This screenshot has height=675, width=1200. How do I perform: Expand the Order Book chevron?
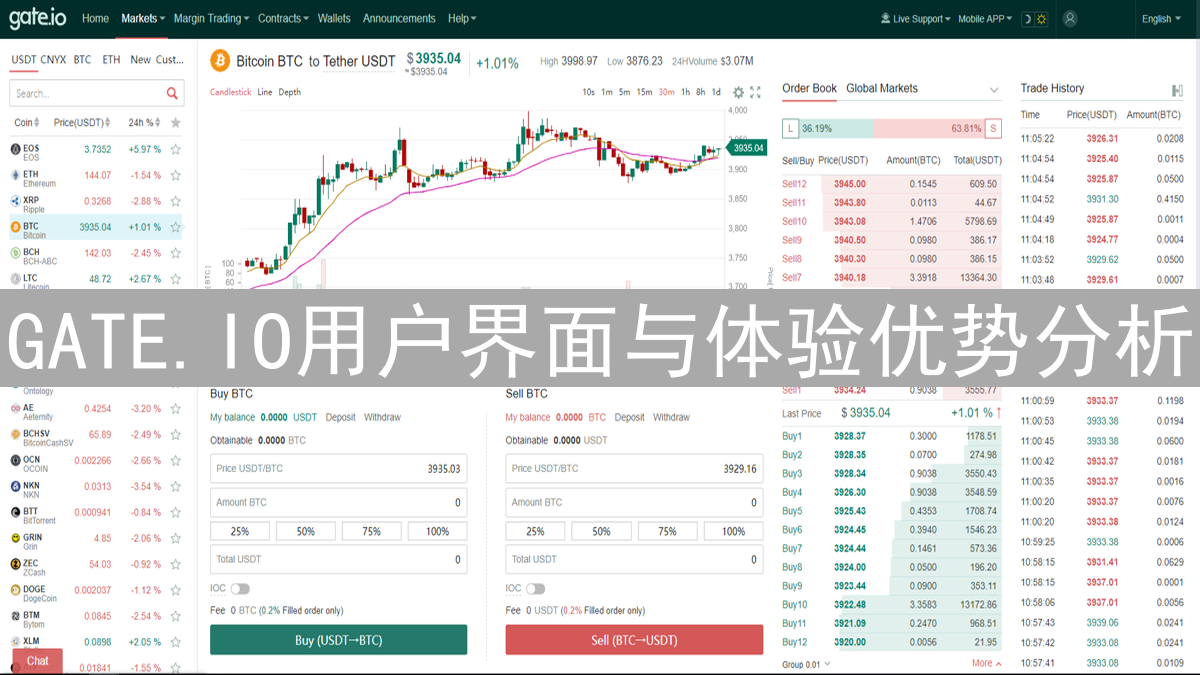coord(994,90)
